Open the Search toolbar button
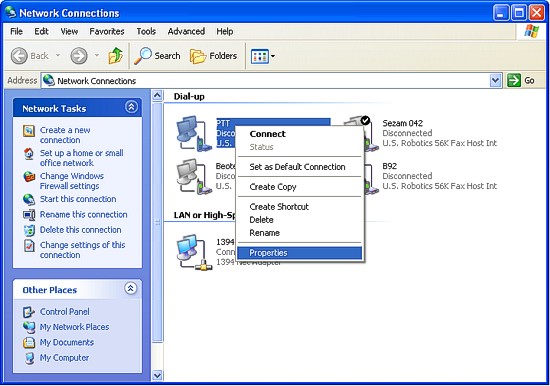The image size is (550, 386). 157,56
